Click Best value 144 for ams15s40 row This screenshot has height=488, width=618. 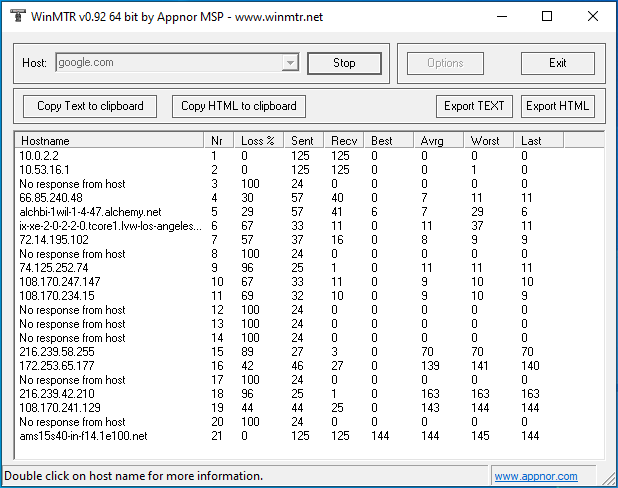[x=380, y=436]
